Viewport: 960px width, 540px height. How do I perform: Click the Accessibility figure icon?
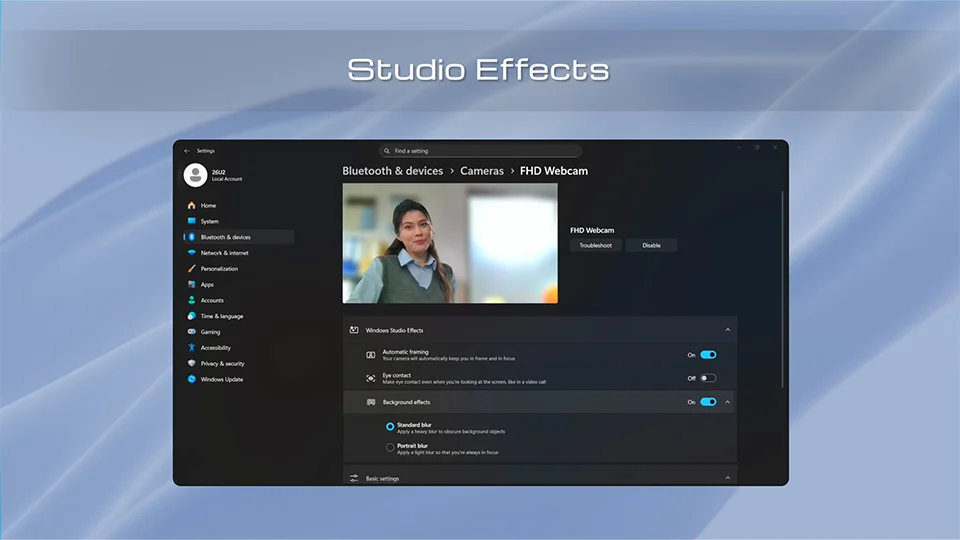(192, 348)
